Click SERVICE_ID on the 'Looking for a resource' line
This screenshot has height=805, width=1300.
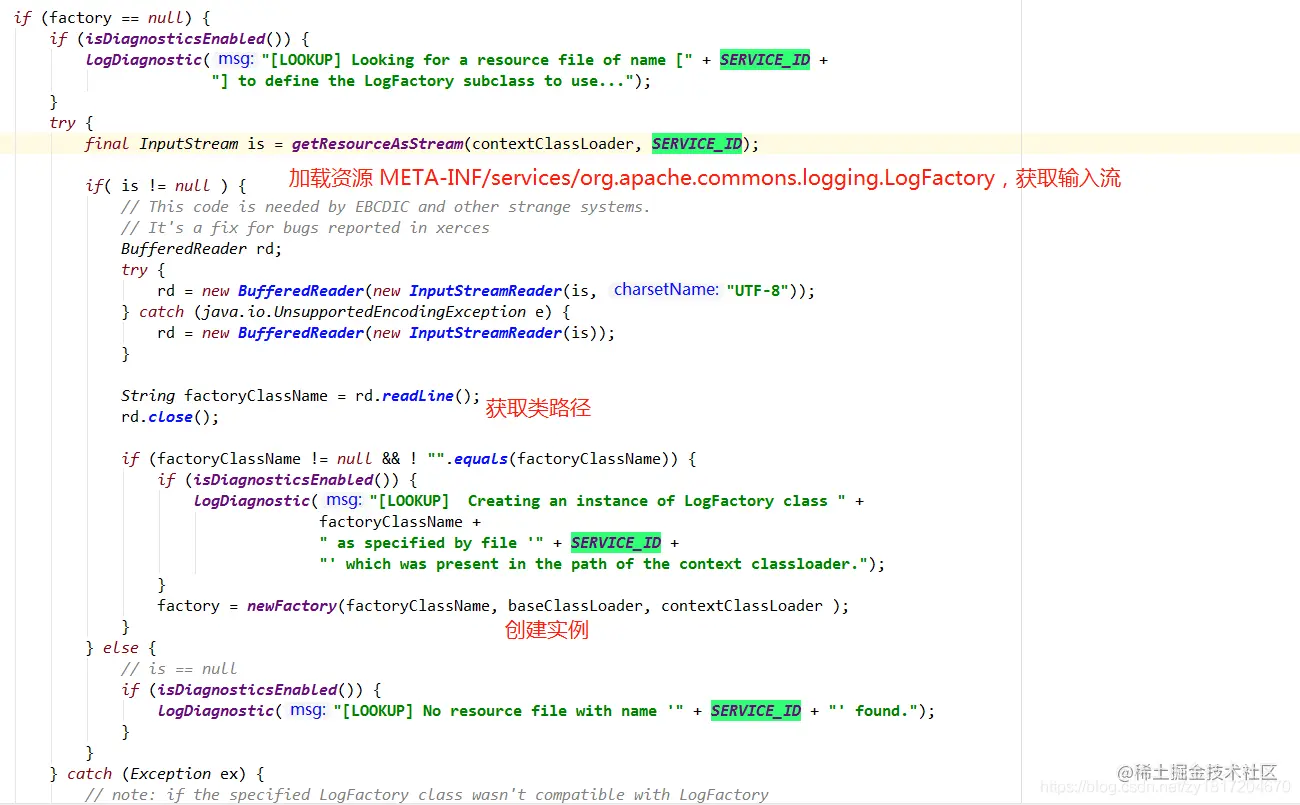pyautogui.click(x=765, y=60)
